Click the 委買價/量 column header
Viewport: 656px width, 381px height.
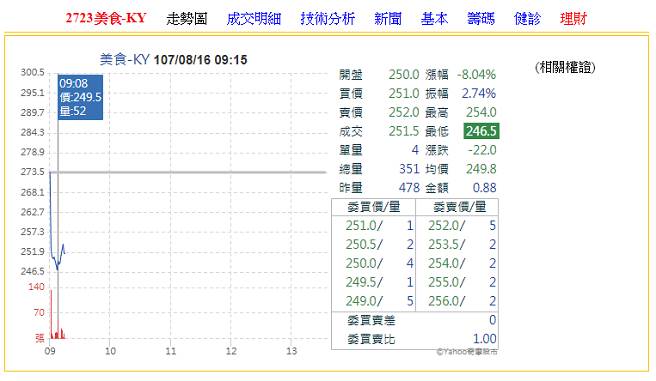(374, 207)
